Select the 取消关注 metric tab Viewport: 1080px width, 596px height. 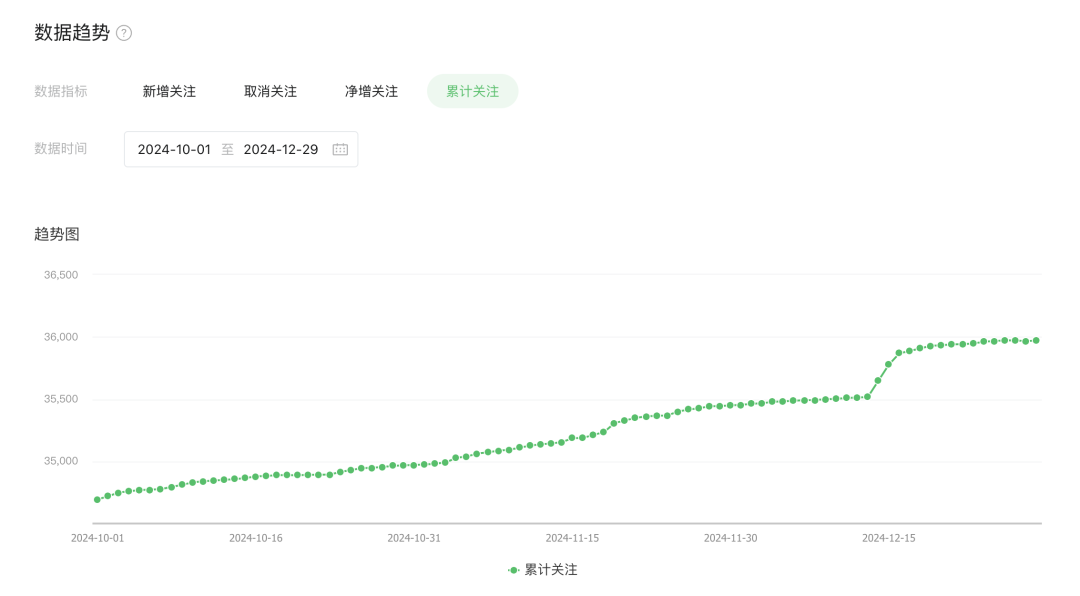coord(270,91)
